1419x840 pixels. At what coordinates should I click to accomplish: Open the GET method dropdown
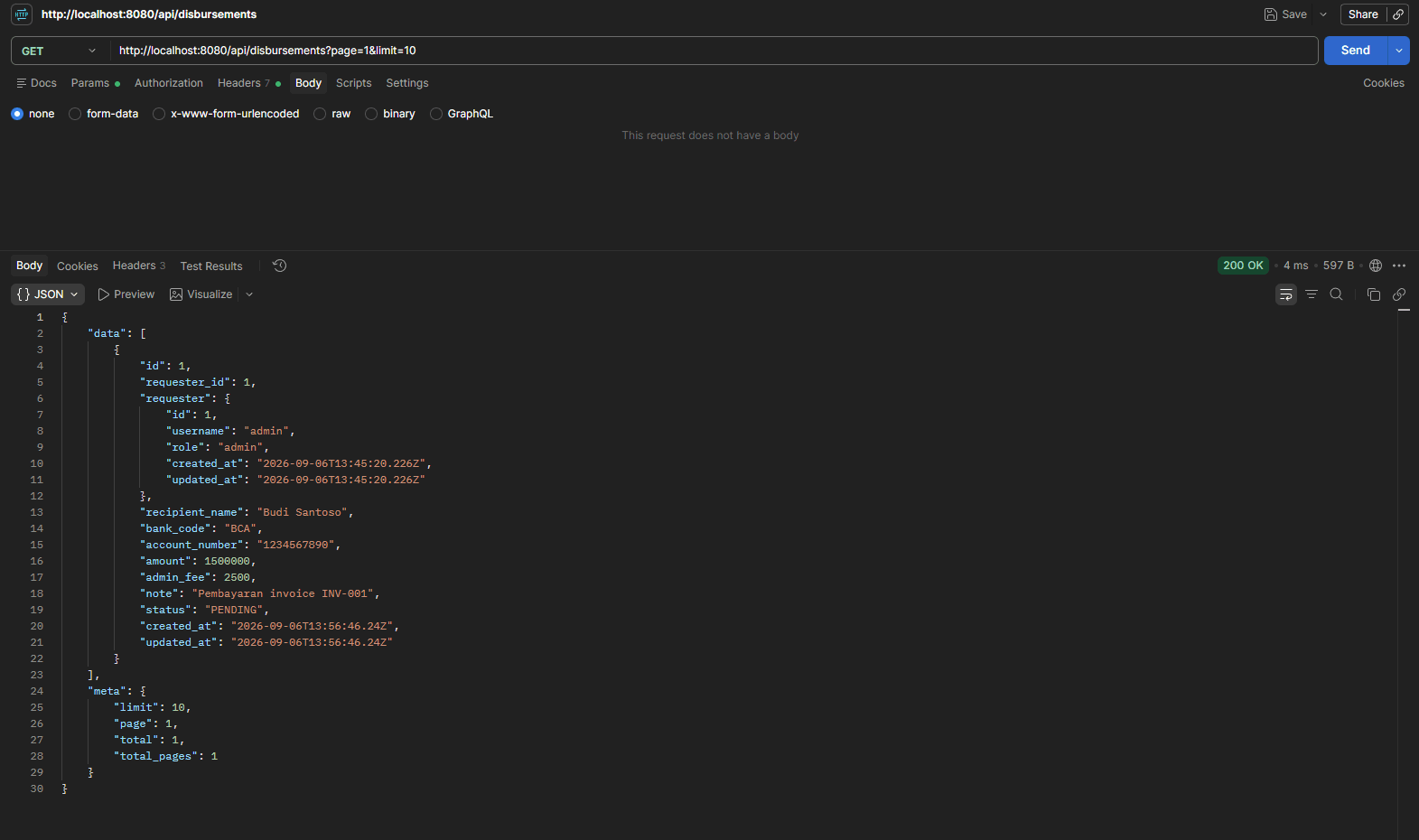pos(59,51)
